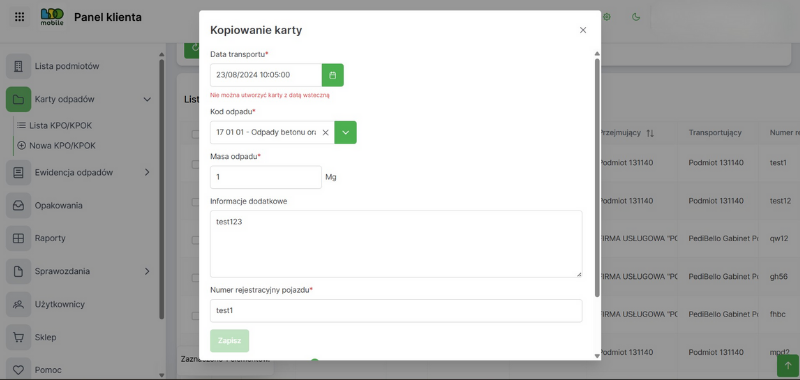Click the dialog vertical scrollbar

(597, 178)
